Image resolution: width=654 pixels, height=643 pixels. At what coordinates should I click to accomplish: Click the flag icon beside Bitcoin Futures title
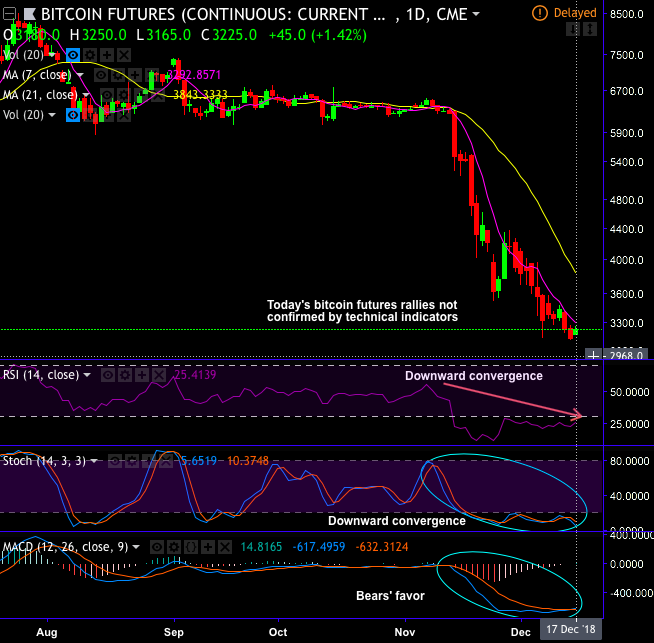point(30,15)
